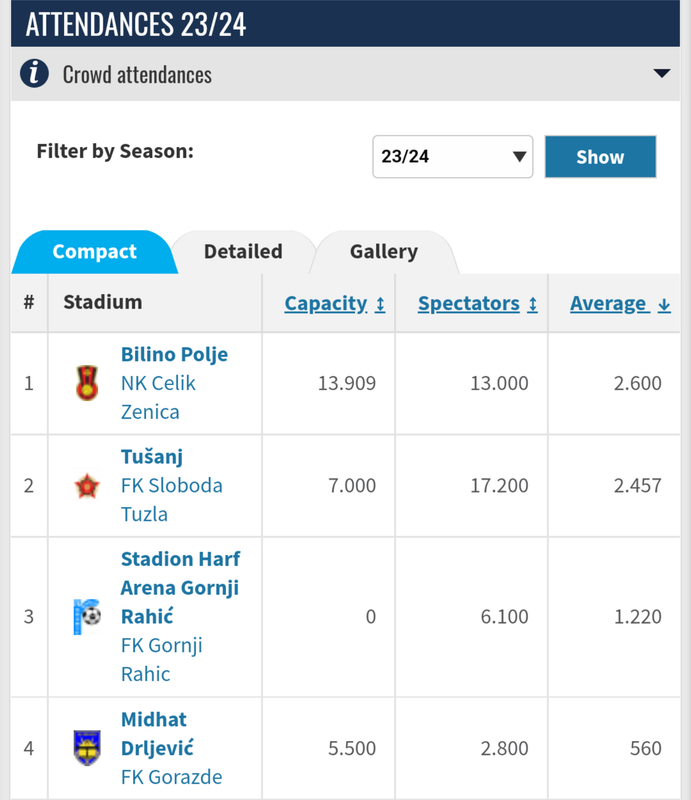Click the FK Gornji Rahic club crest
691x800 pixels.
(87, 616)
